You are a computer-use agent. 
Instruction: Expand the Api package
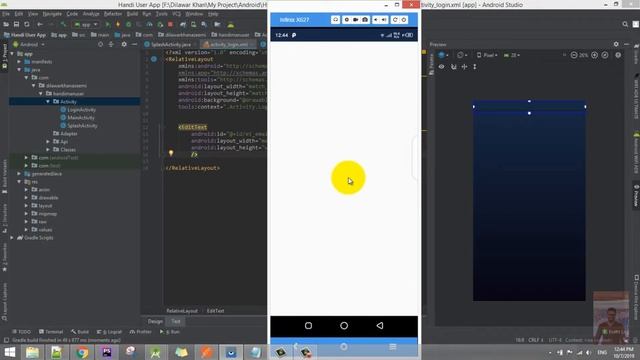48,142
